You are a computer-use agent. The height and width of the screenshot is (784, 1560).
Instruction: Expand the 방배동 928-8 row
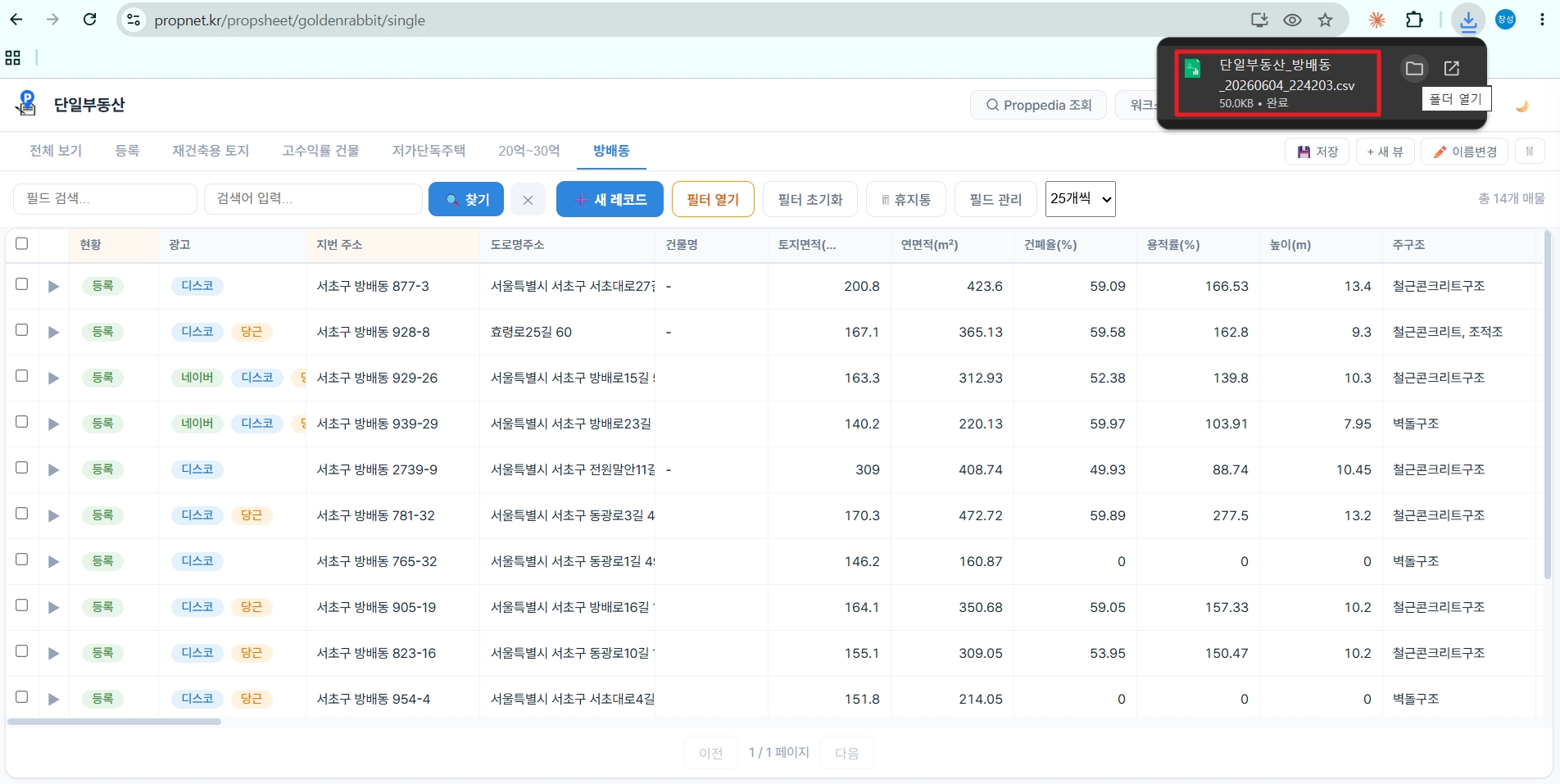[53, 333]
